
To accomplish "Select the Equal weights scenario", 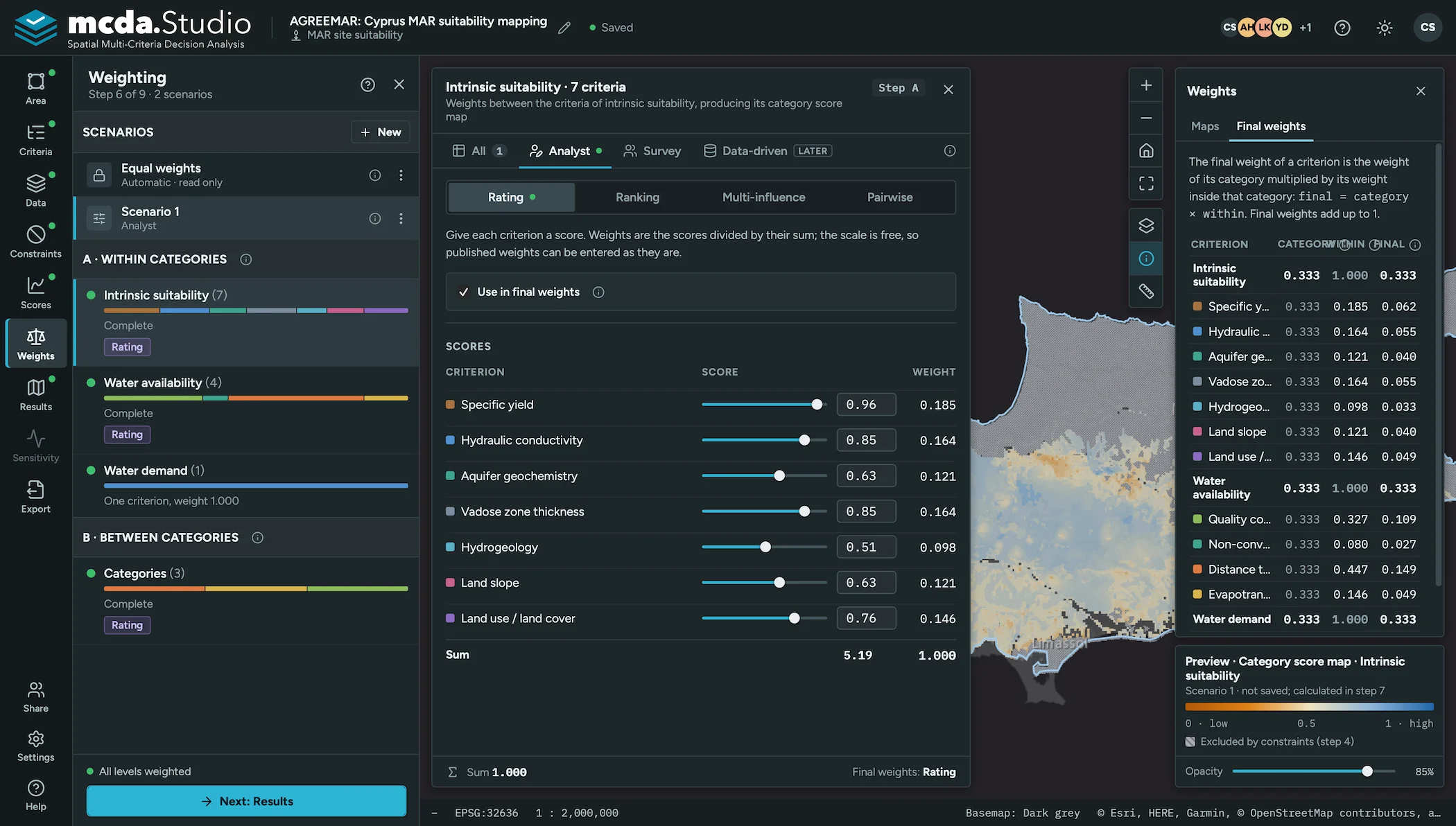I will coord(247,175).
